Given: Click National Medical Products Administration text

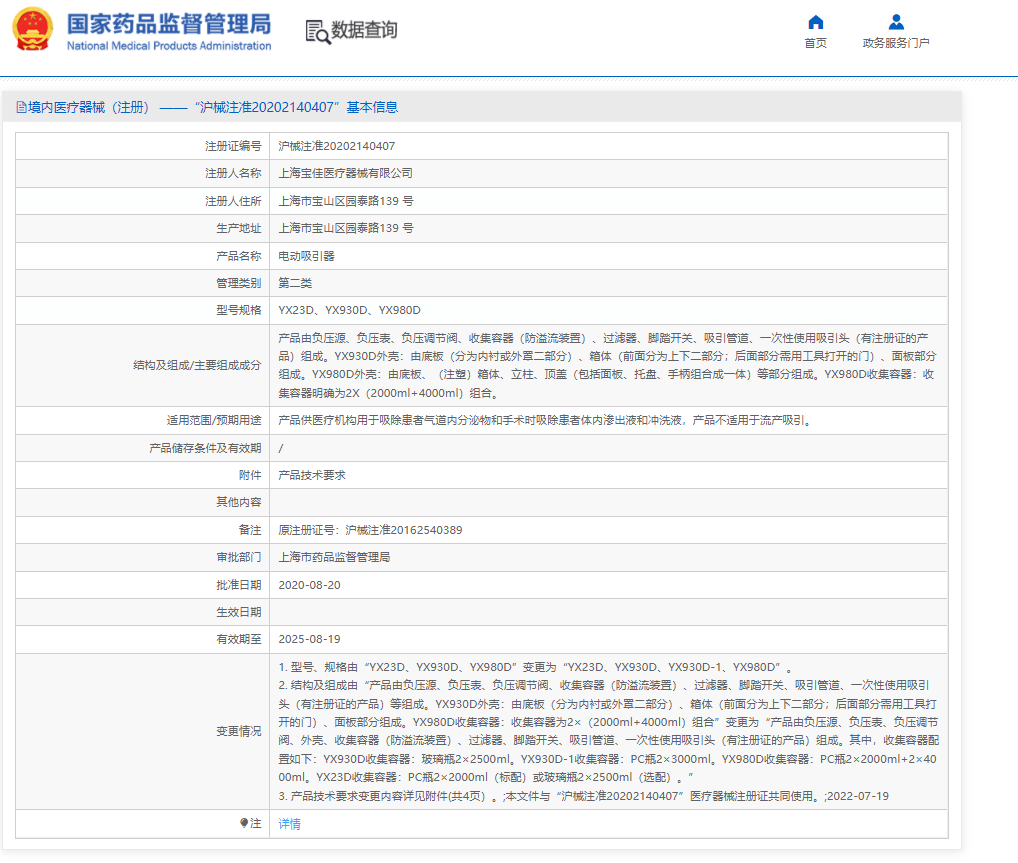Looking at the screenshot, I should [x=169, y=45].
